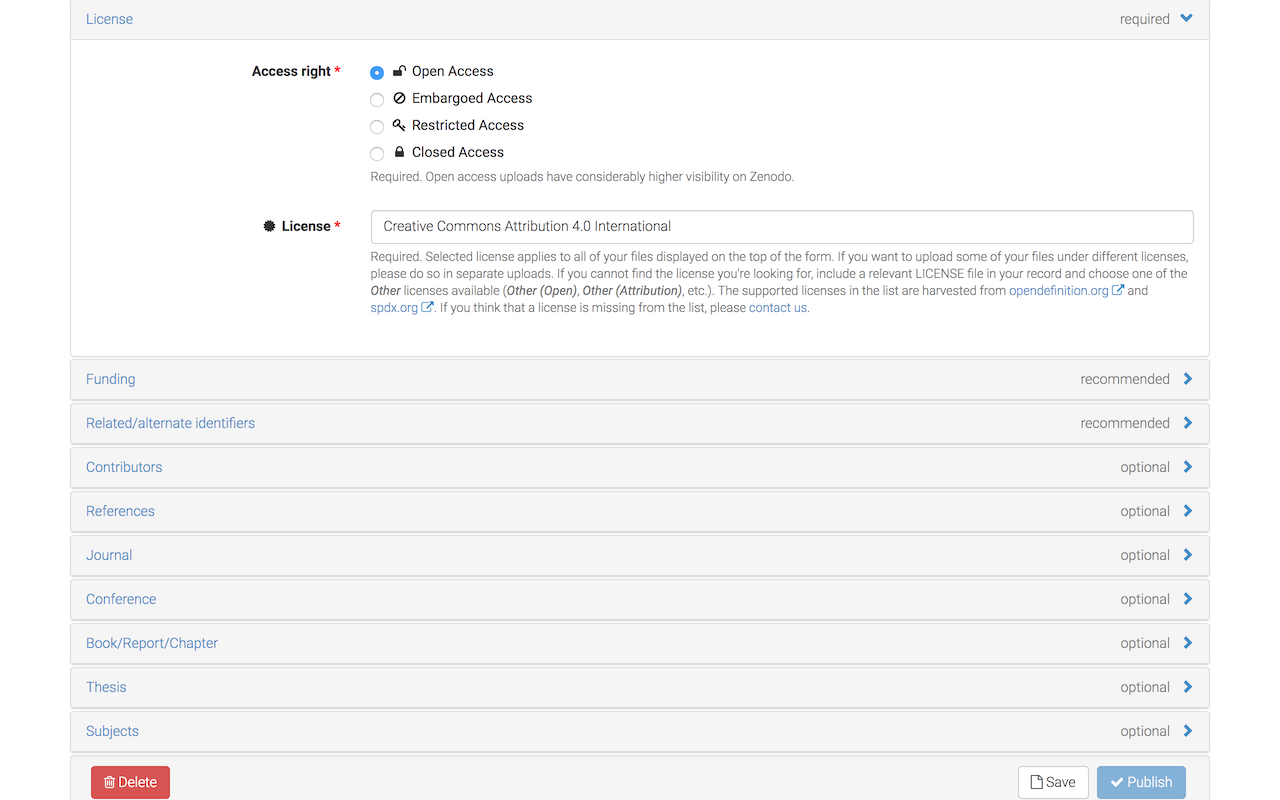1280x800 pixels.
Task: Click the License text input field
Action: point(782,226)
